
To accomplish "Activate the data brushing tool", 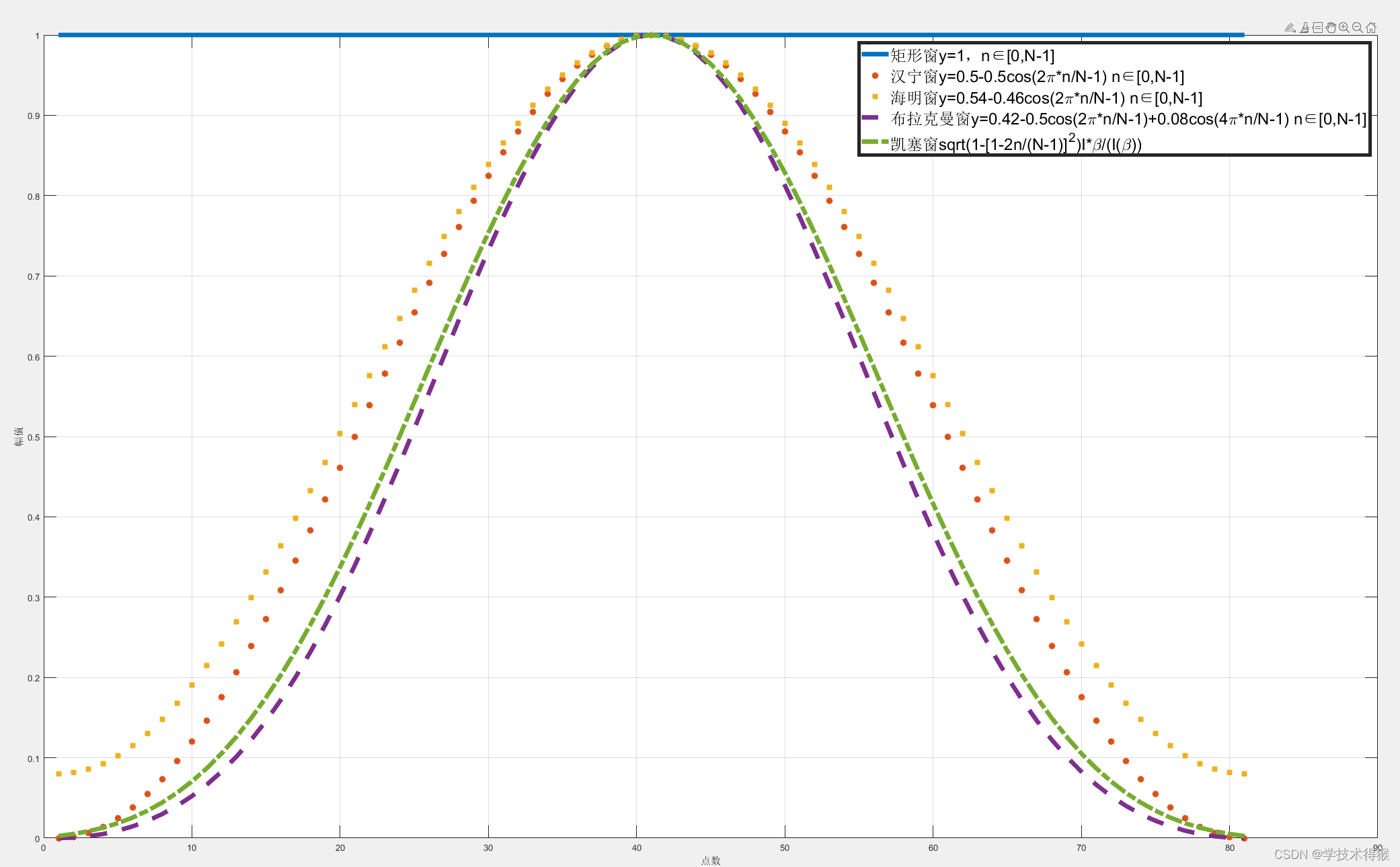I will pos(1304,28).
